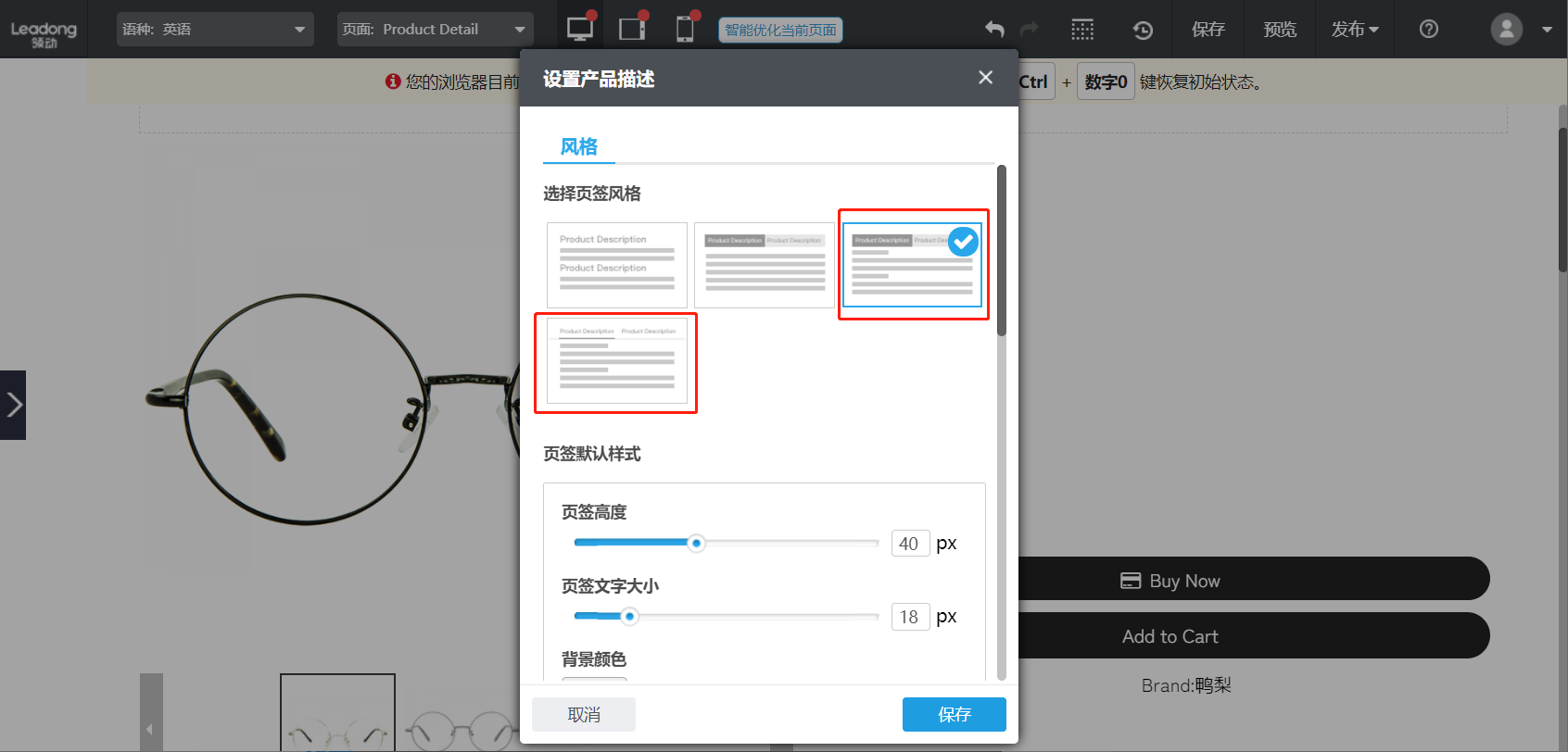Click the 页签高度 slider handle

pyautogui.click(x=696, y=544)
